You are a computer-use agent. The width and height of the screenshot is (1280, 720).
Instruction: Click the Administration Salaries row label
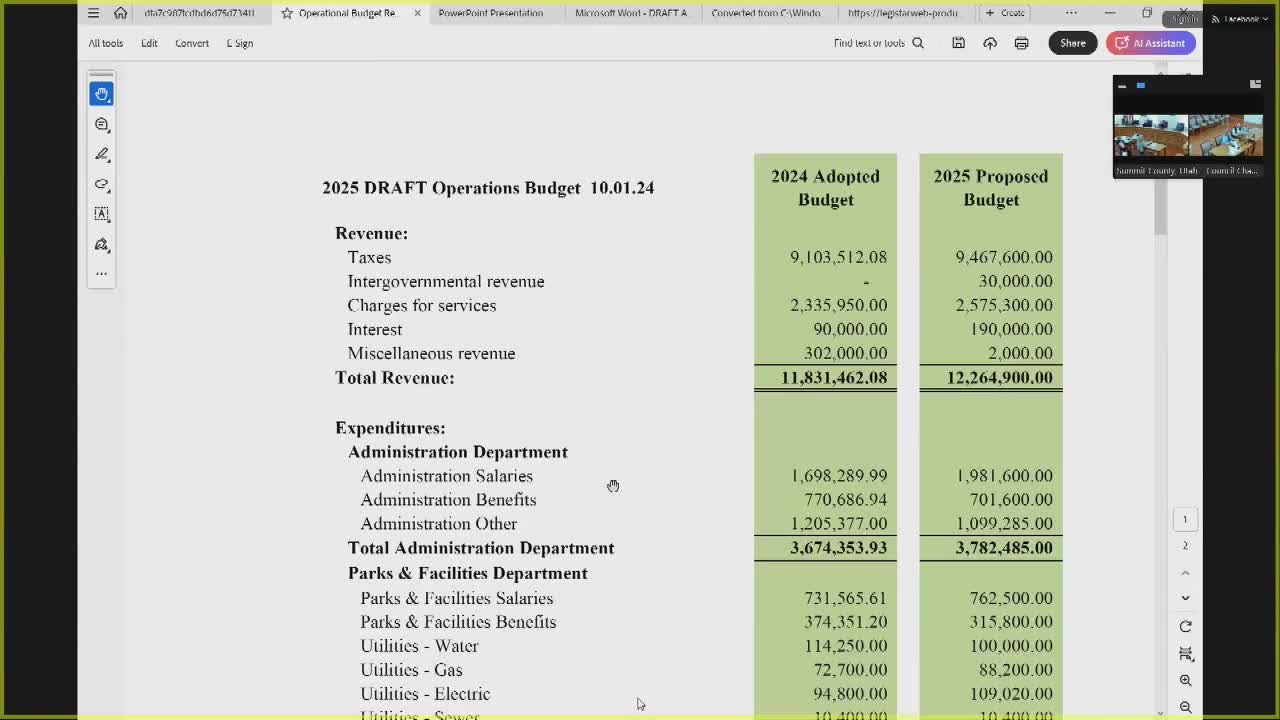[x=447, y=476]
